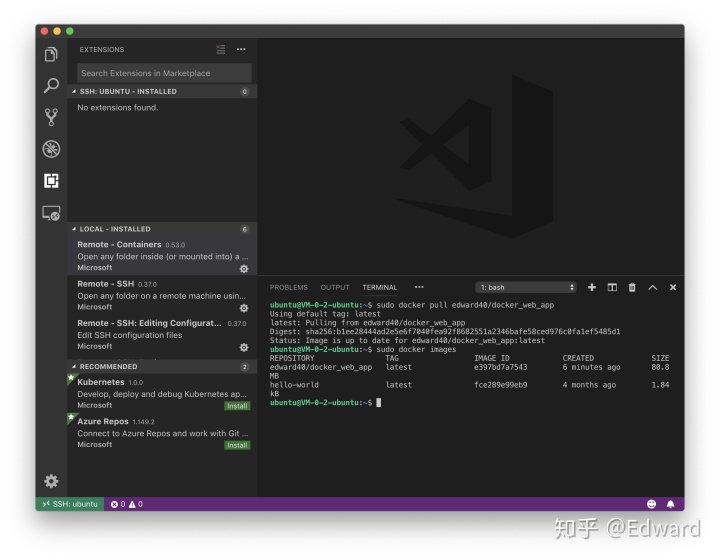720x558 pixels.
Task: Open notifications bell in status bar
Action: point(670,504)
